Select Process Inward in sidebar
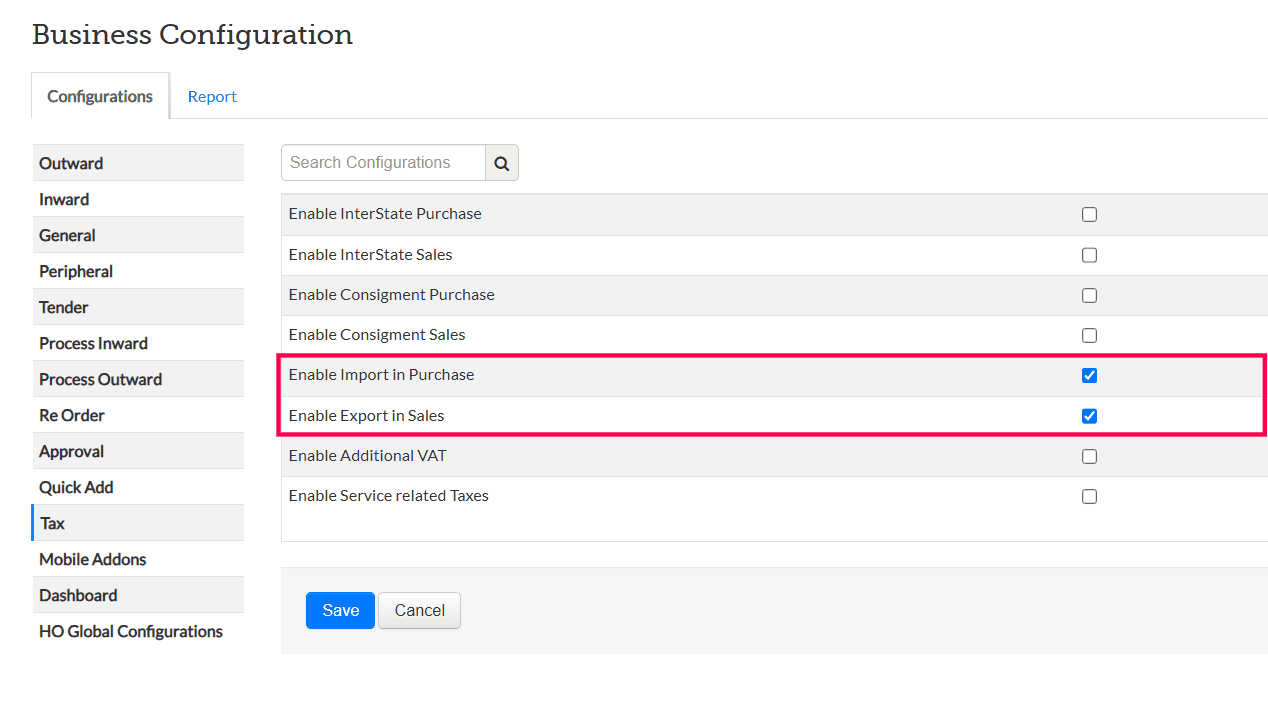This screenshot has width=1268, height=712. tap(93, 343)
